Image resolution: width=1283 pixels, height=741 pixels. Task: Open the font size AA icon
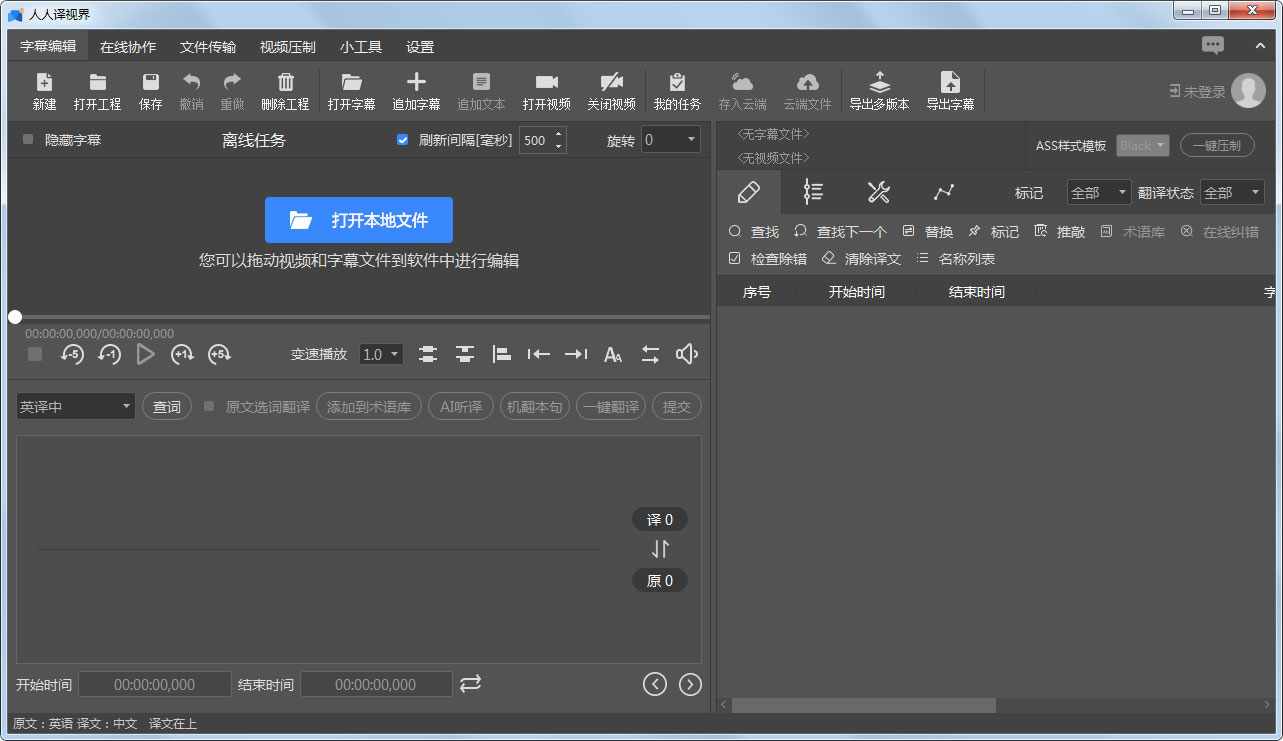[613, 354]
